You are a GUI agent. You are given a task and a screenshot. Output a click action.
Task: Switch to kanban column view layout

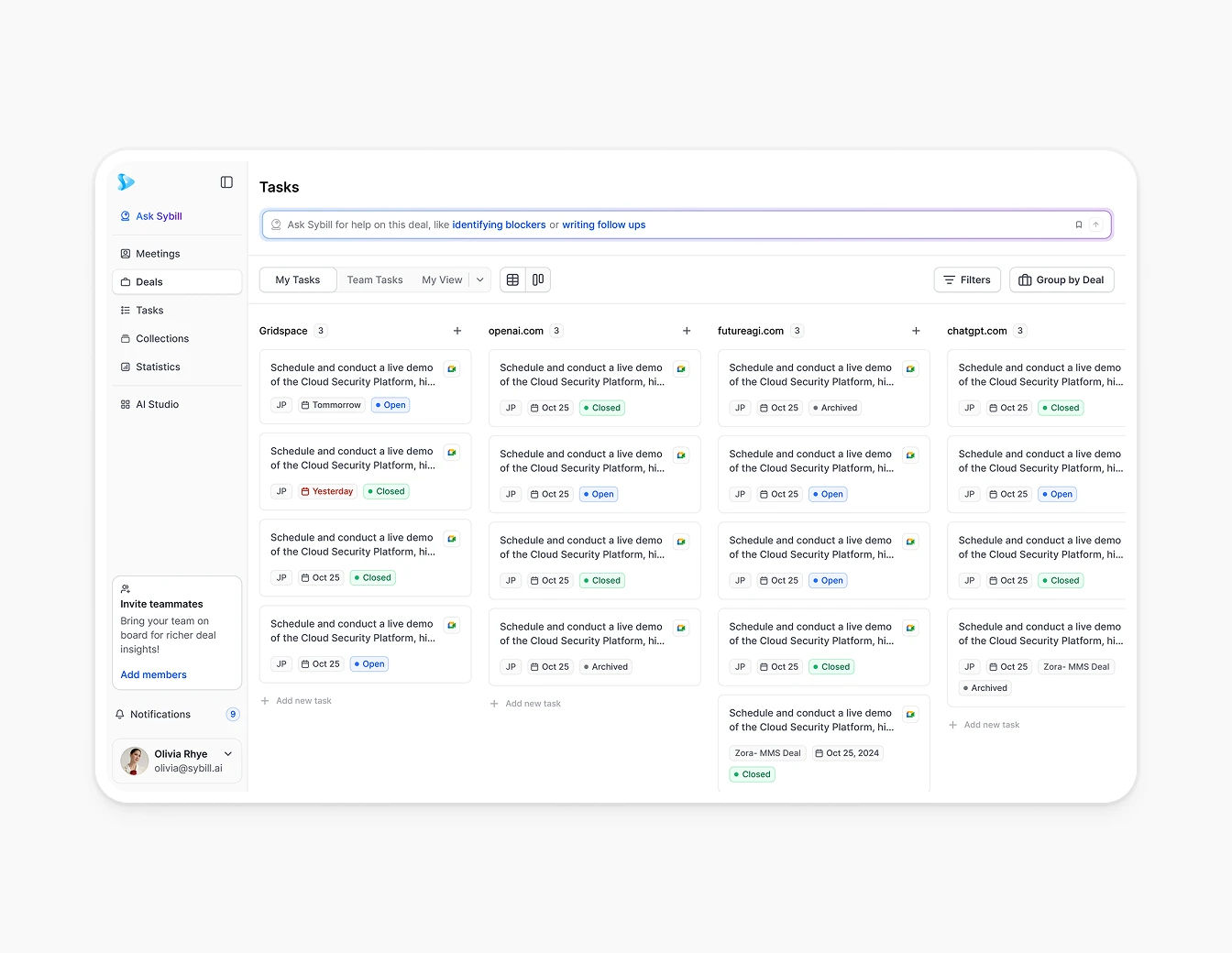[538, 279]
